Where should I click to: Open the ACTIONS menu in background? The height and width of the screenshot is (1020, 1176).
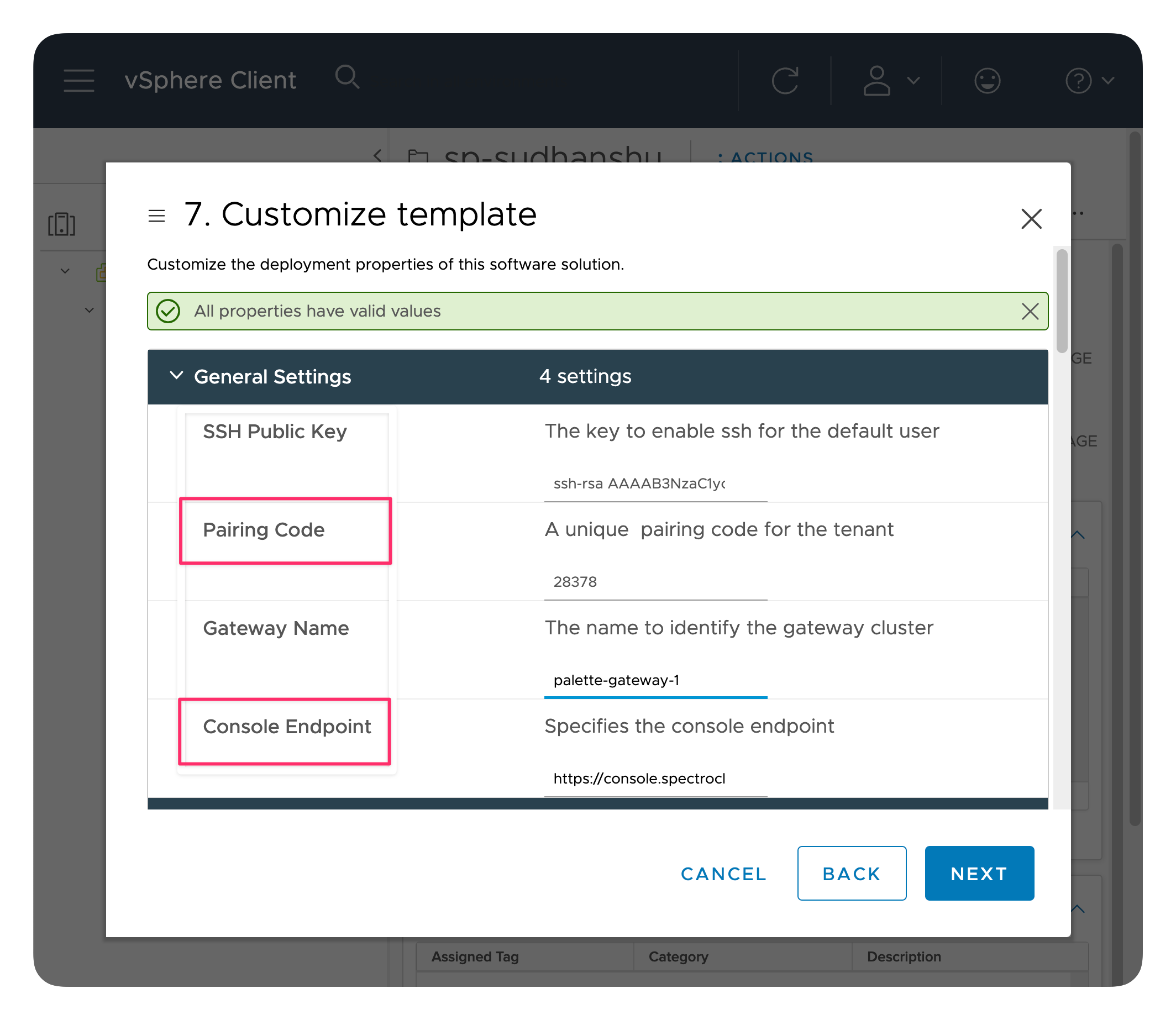765,157
